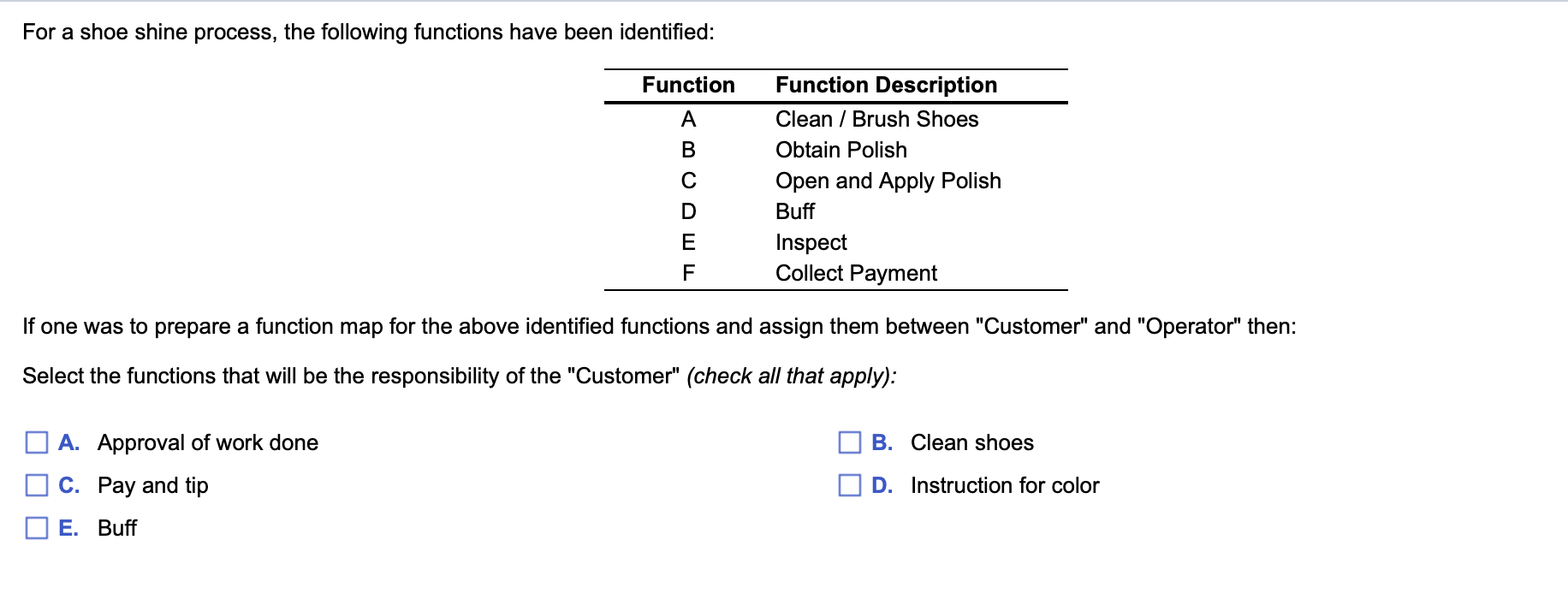Click the blue 'E.' option letter
Screen dimensions: 1568x611
[69, 529]
